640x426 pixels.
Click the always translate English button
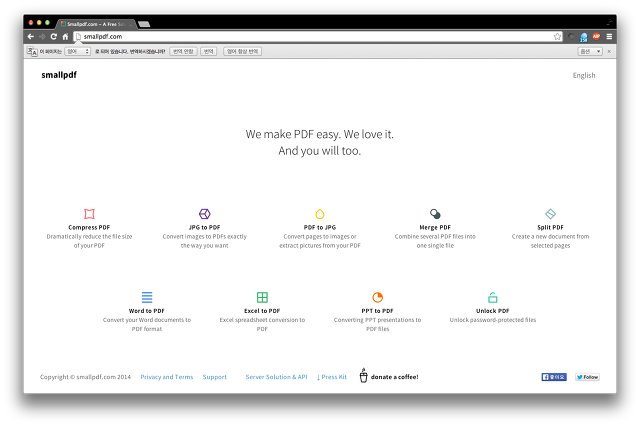tap(242, 51)
